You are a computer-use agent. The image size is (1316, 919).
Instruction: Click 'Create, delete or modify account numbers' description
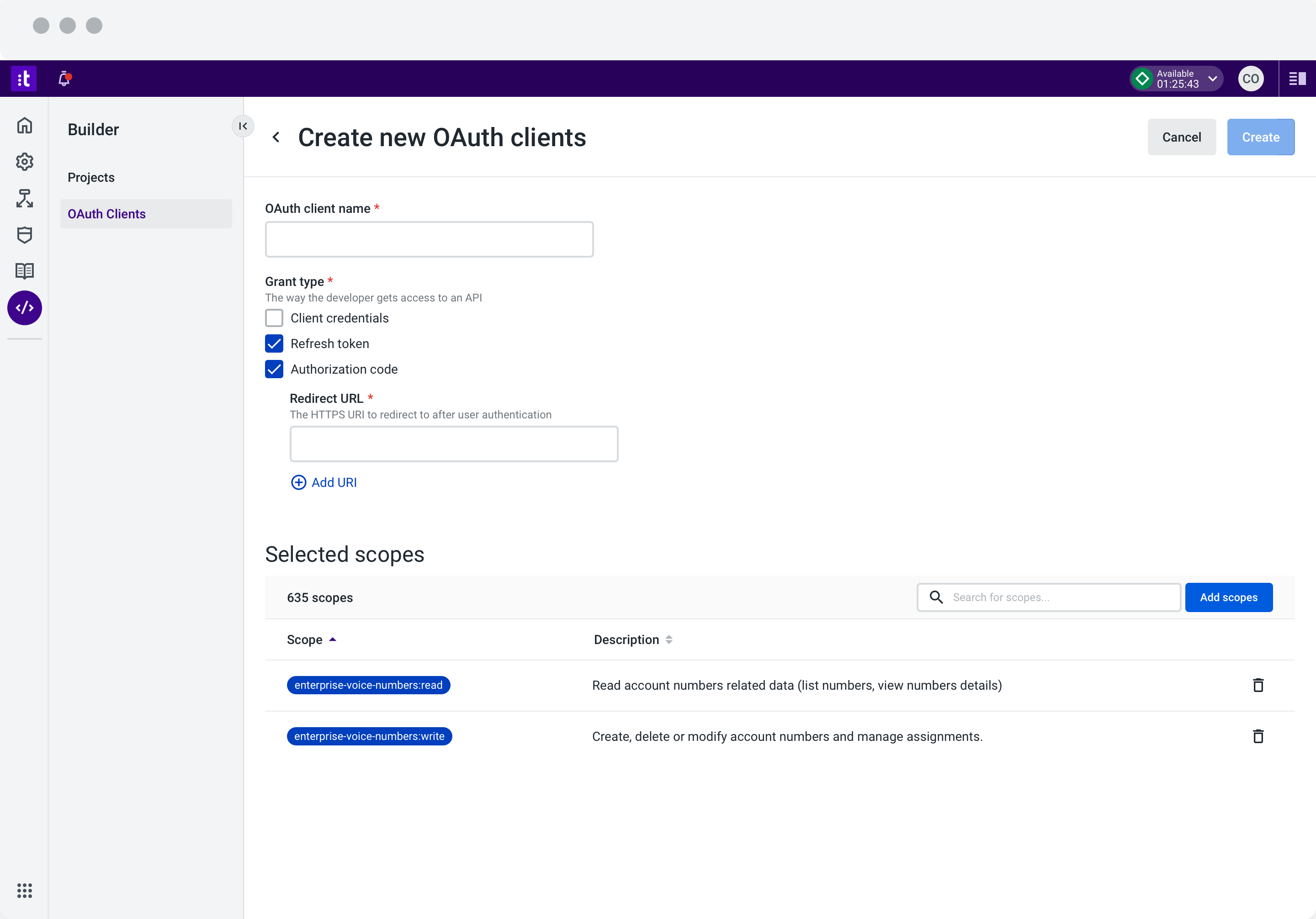(x=787, y=736)
